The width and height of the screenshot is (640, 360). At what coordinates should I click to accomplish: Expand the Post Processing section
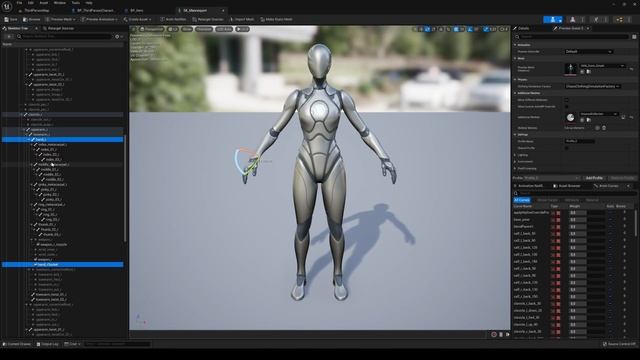(515, 168)
